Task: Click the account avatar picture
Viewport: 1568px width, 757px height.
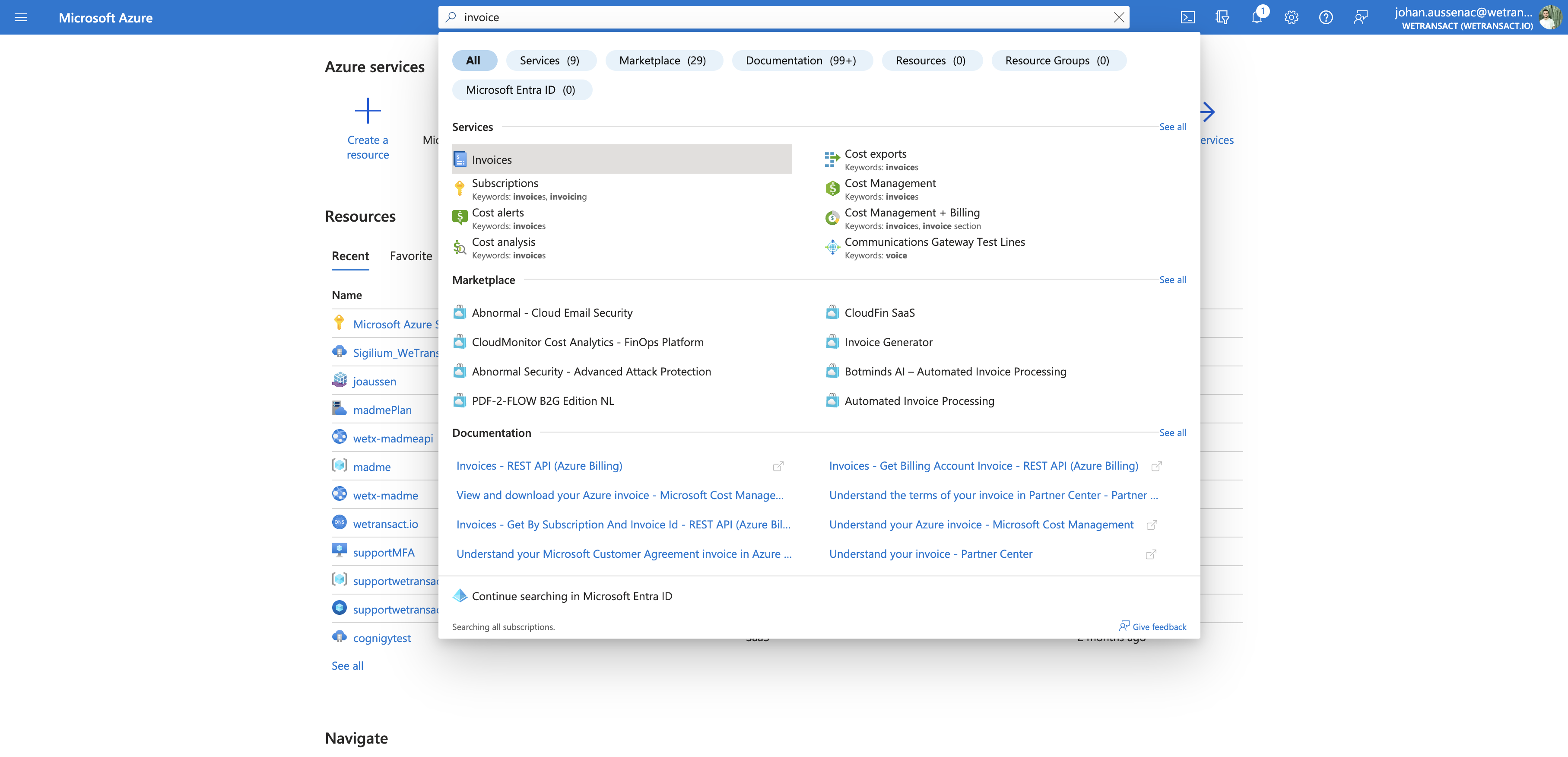Action: [1550, 18]
